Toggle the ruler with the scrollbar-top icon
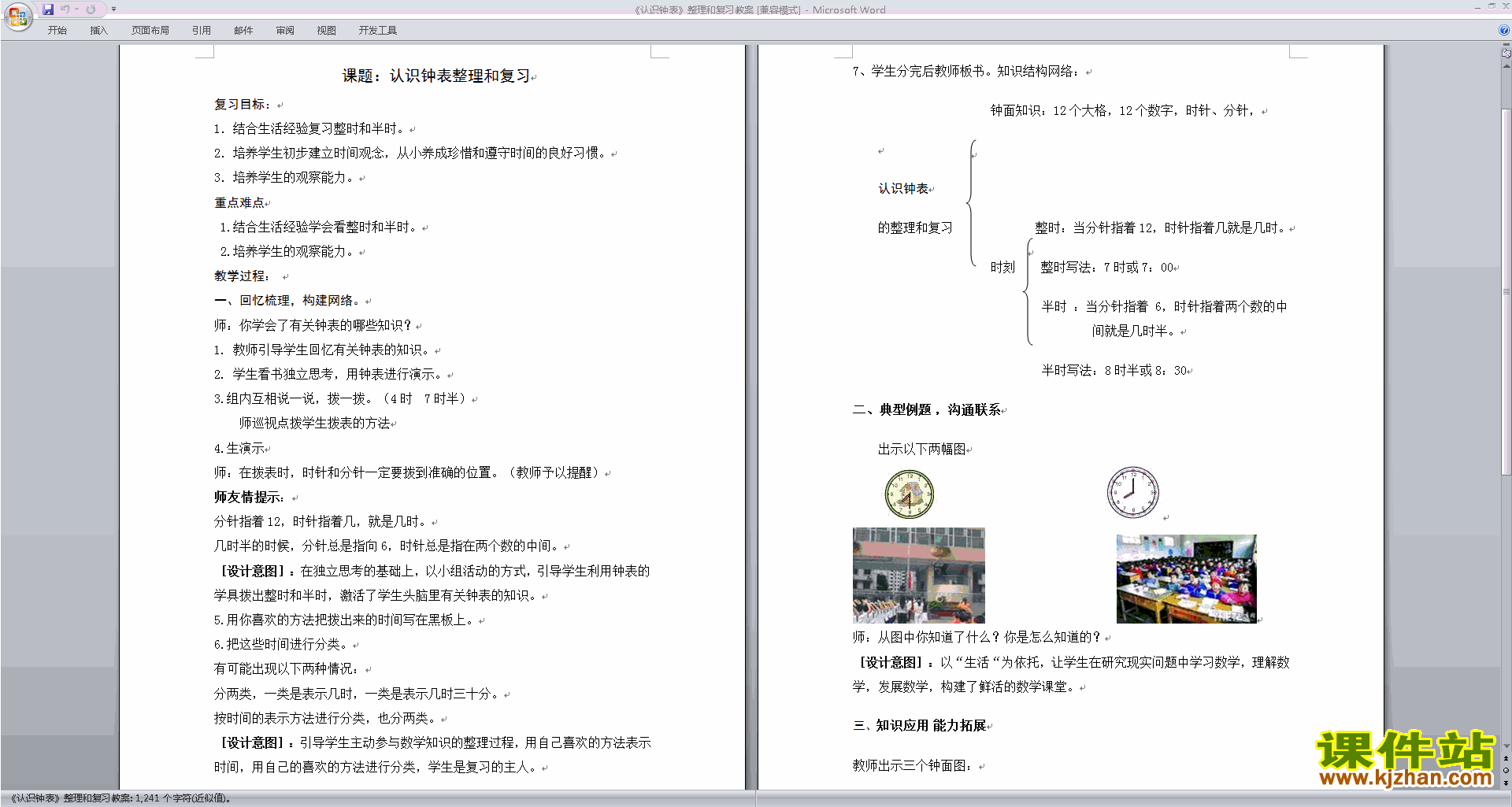Viewport: 1512px width, 807px height. 1506,54
